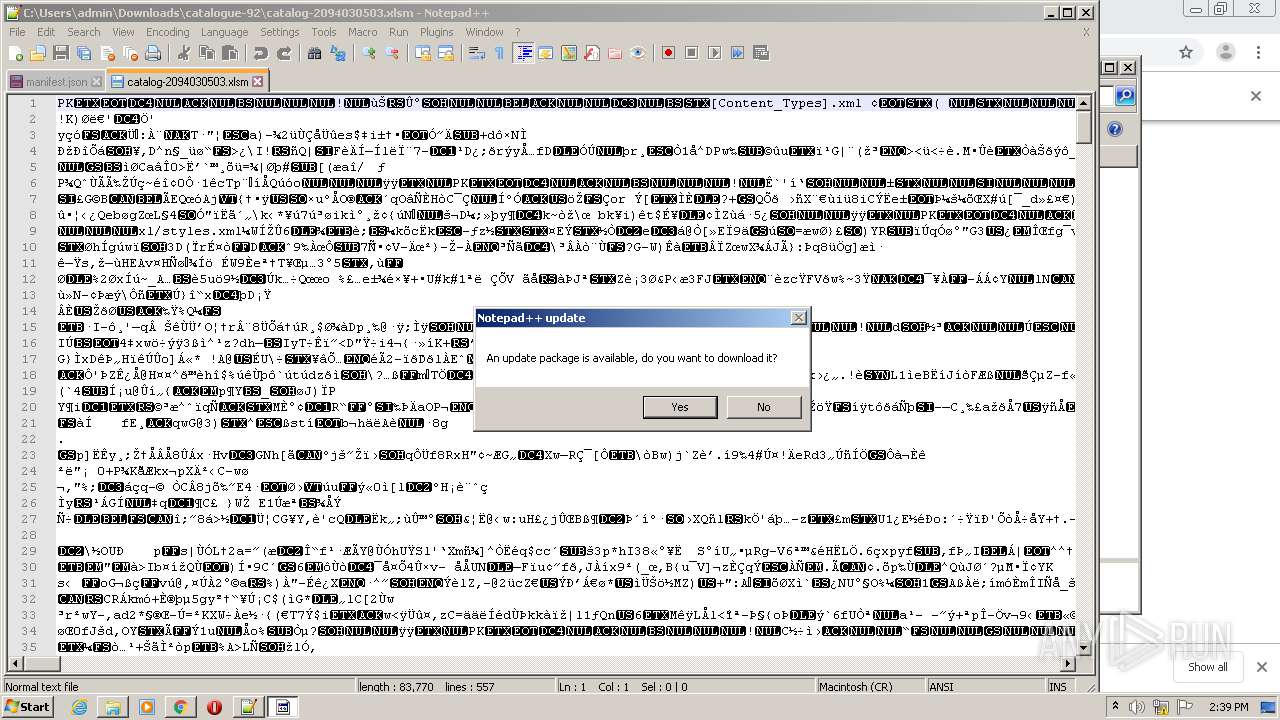
Task: Click the Close All toolbar icon
Action: (131, 53)
